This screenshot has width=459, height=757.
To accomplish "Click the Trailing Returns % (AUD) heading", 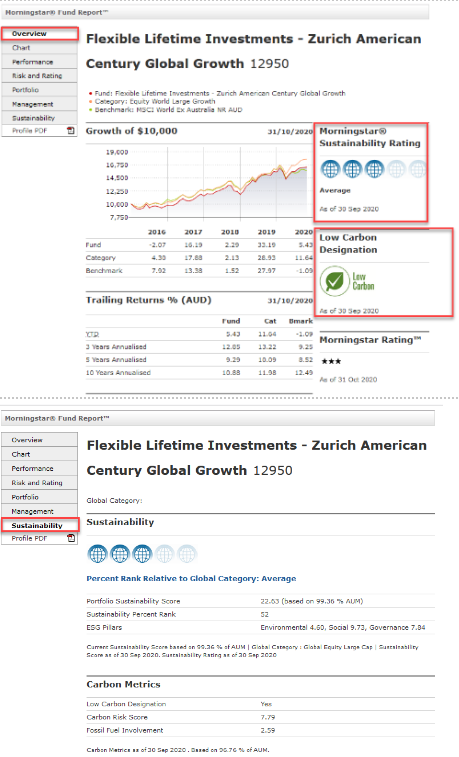I will 149,300.
